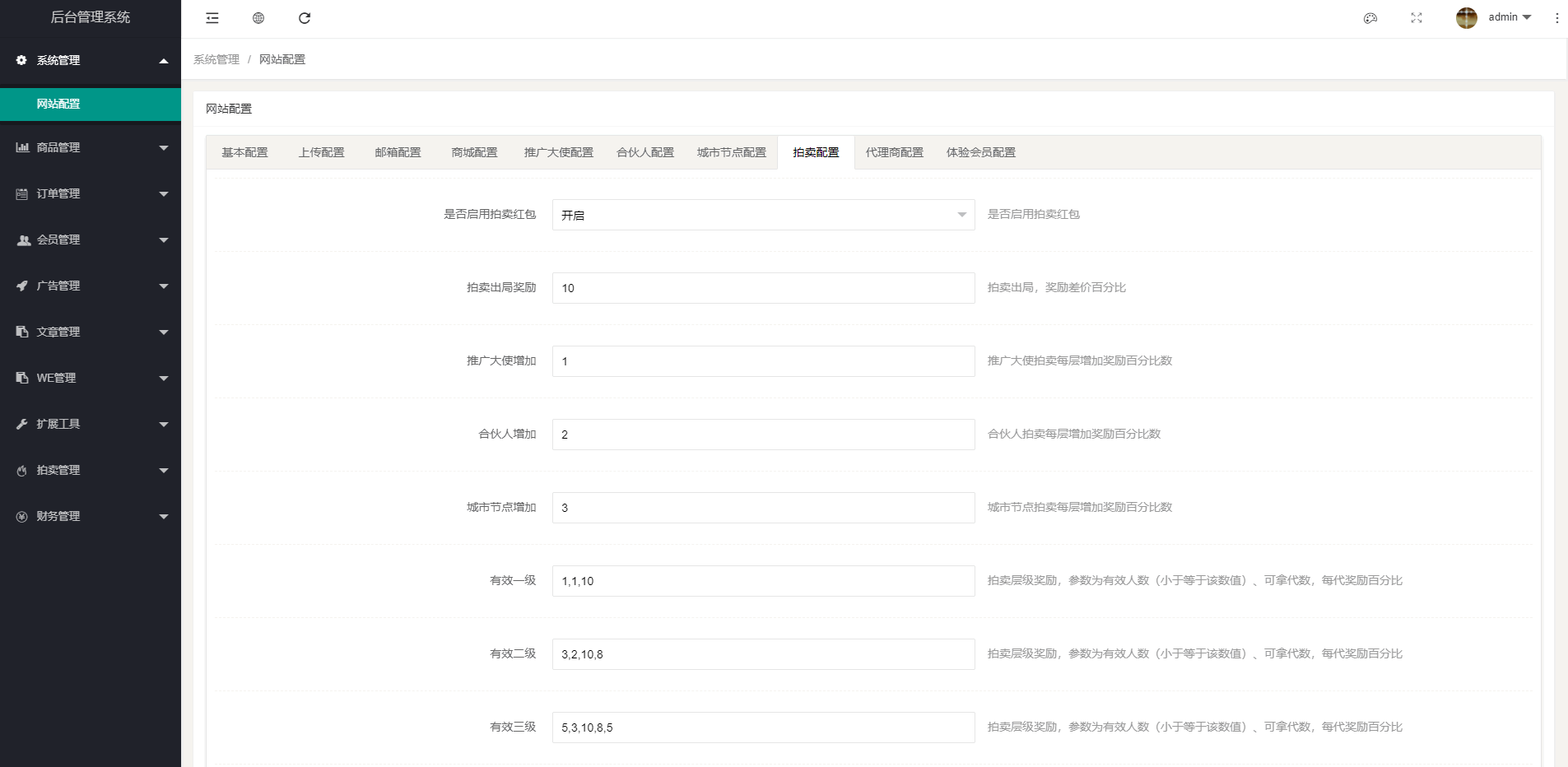This screenshot has width=1568, height=767.
Task: Collapse the 系统管理 menu arrow
Action: coord(164,61)
